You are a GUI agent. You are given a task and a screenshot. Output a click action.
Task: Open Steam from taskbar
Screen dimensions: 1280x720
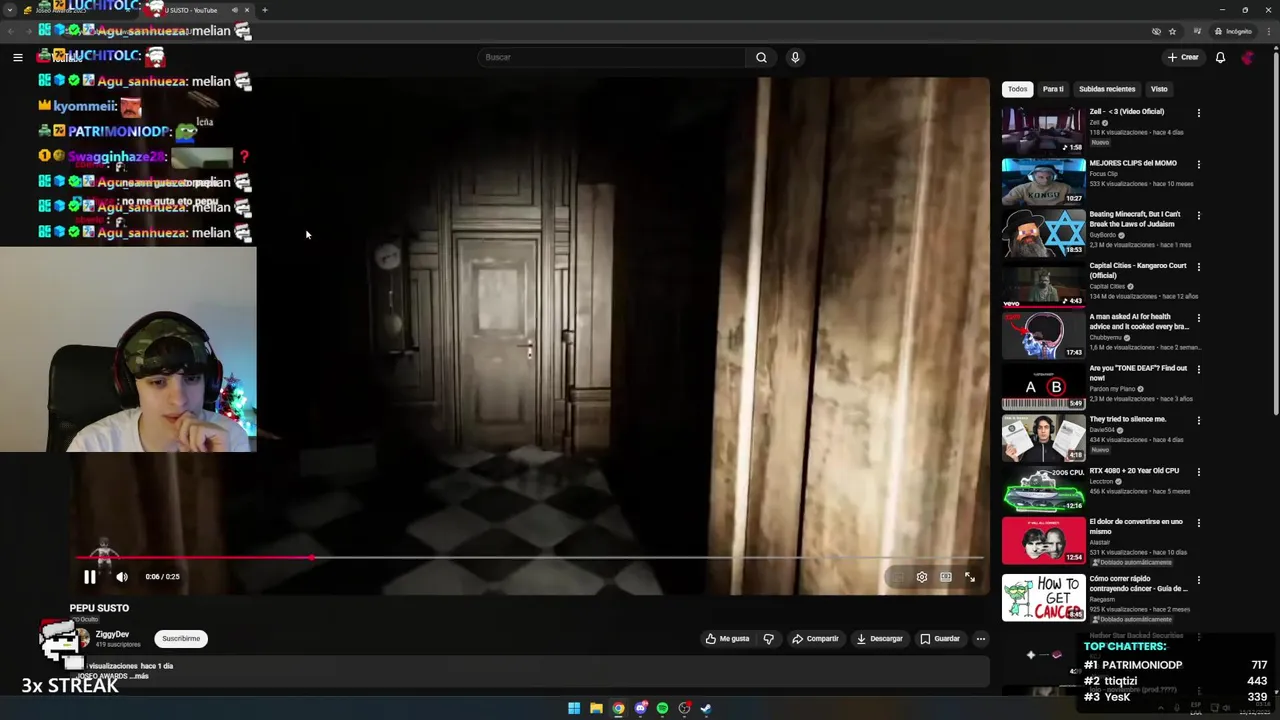(x=706, y=708)
